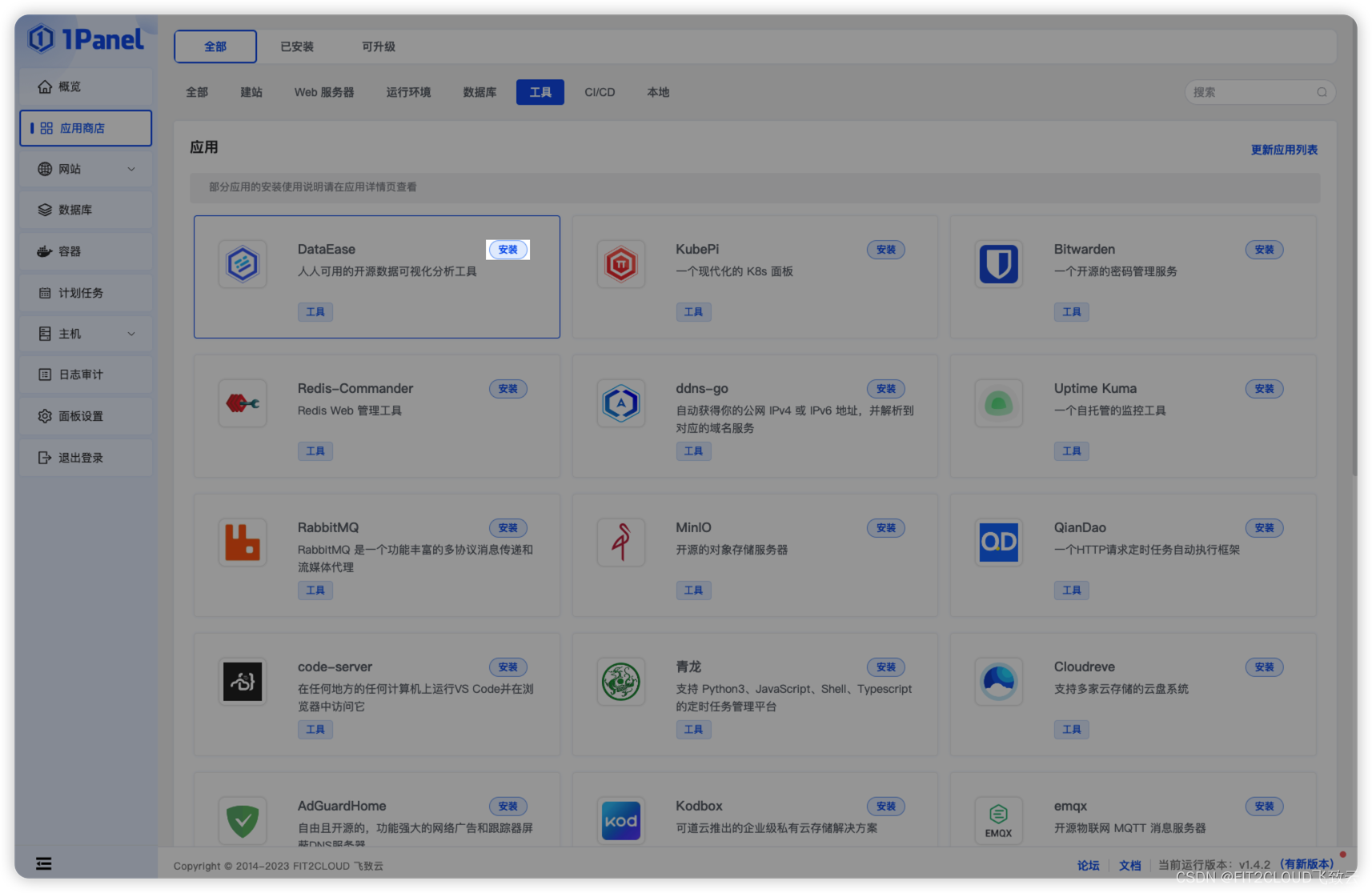
Task: Open the 数据库 sidebar item
Action: (x=86, y=210)
